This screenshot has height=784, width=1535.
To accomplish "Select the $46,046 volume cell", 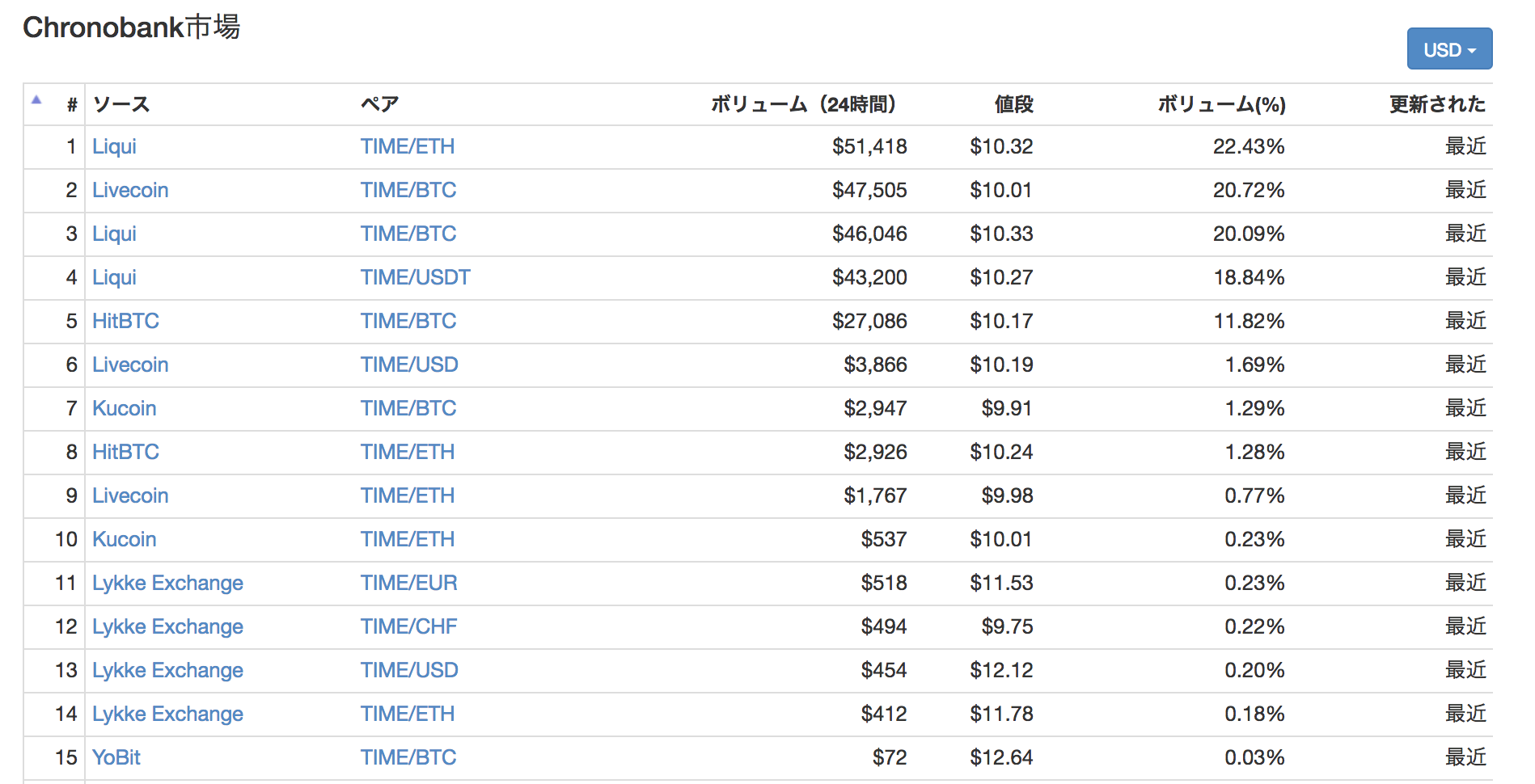I will tap(869, 234).
